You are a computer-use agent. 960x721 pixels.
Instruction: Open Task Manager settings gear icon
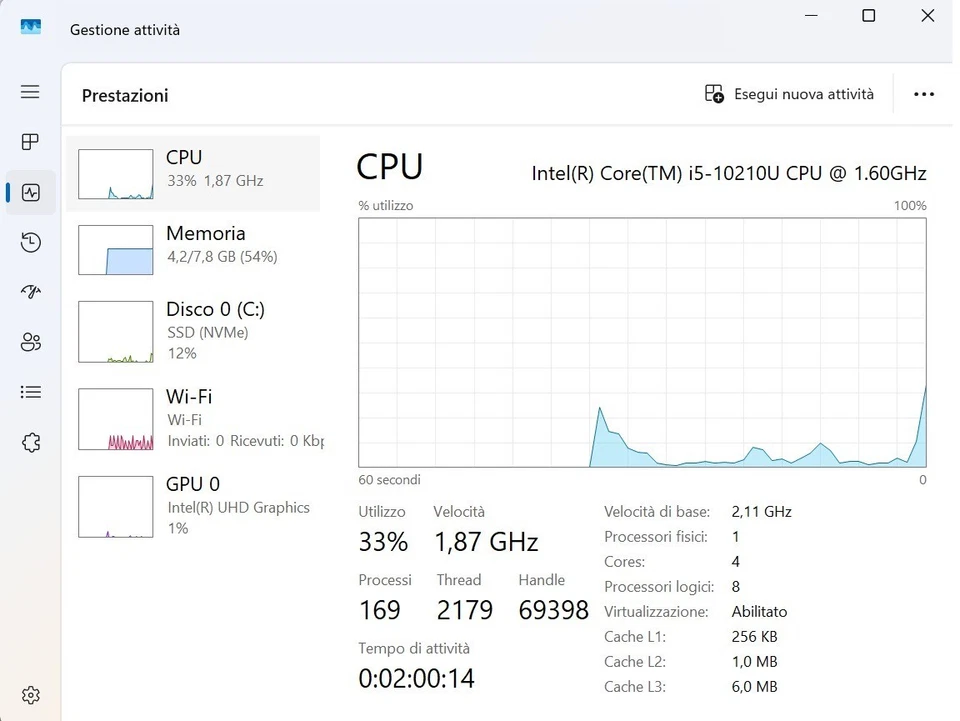[x=31, y=695]
